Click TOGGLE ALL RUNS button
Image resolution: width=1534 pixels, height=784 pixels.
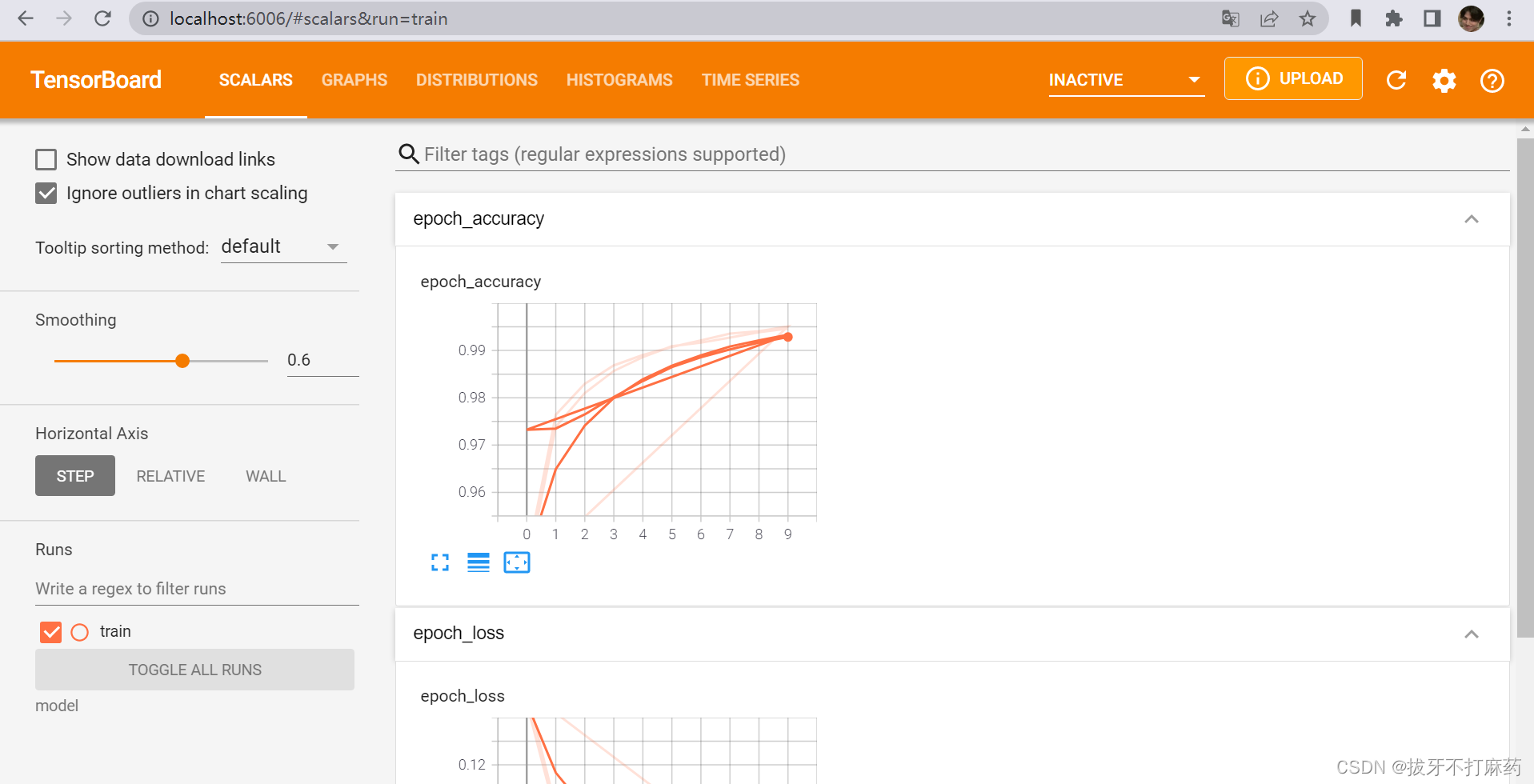click(x=194, y=670)
